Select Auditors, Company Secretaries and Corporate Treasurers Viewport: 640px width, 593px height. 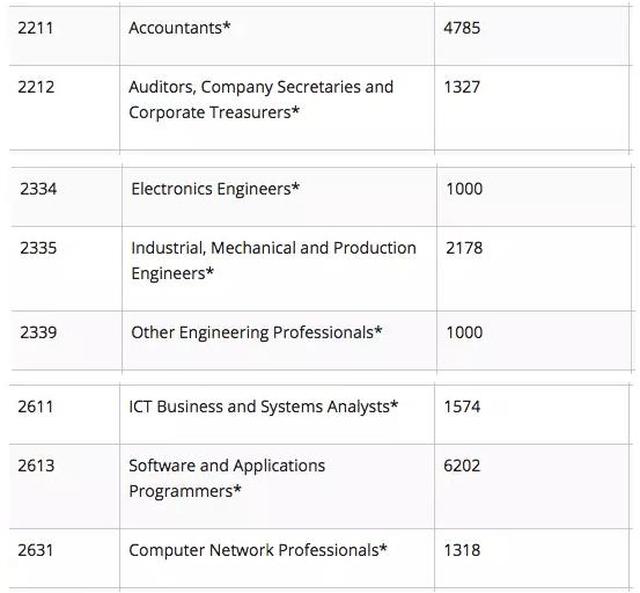(261, 100)
